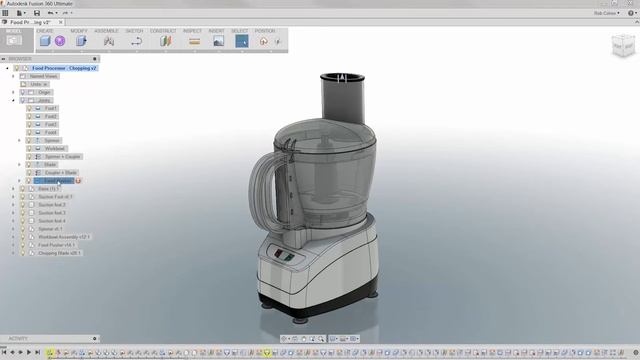Activate the blue Select tool icon
This screenshot has width=640, height=360.
coord(242,41)
